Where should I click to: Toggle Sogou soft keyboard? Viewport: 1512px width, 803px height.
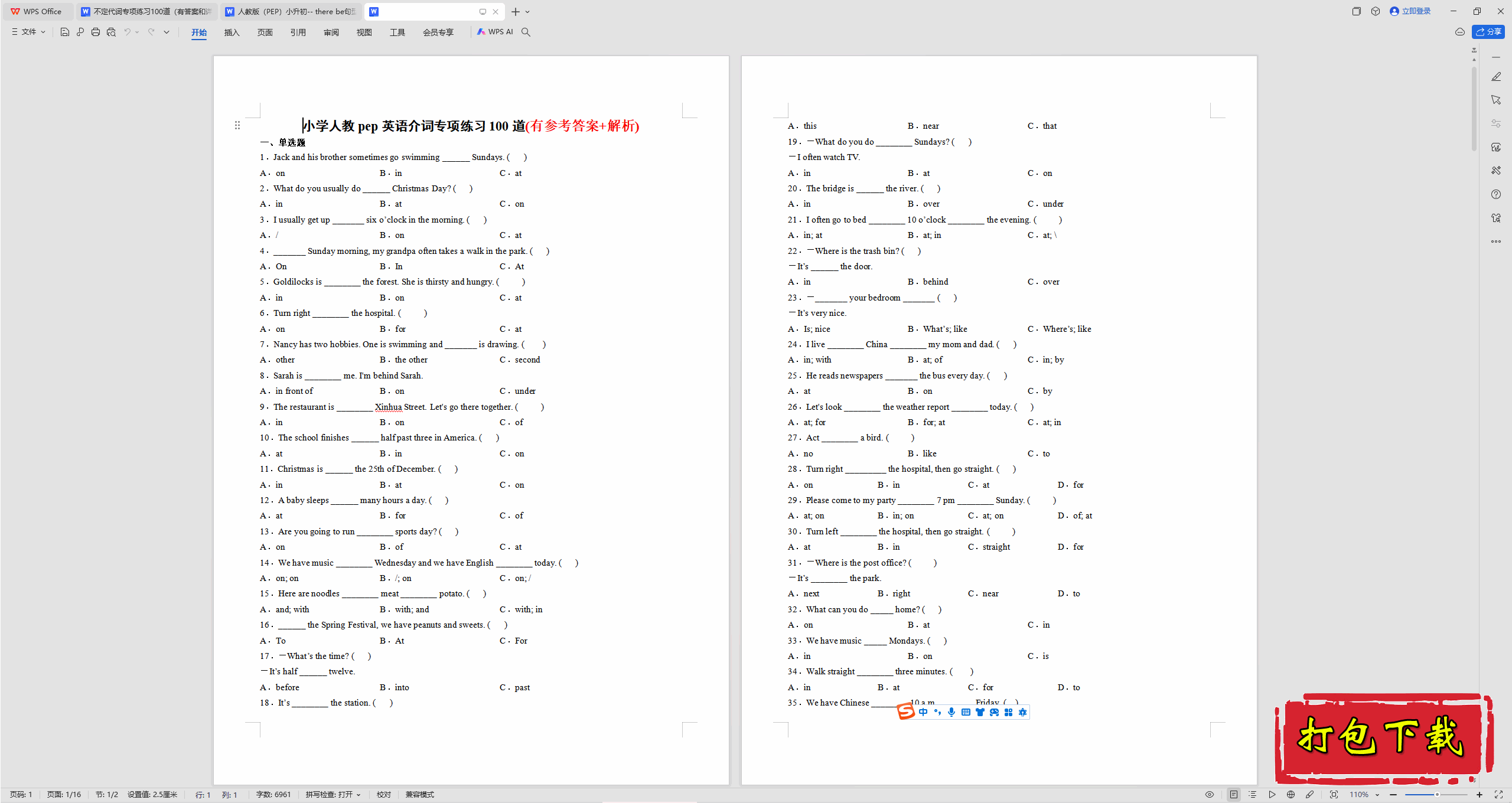pos(966,712)
